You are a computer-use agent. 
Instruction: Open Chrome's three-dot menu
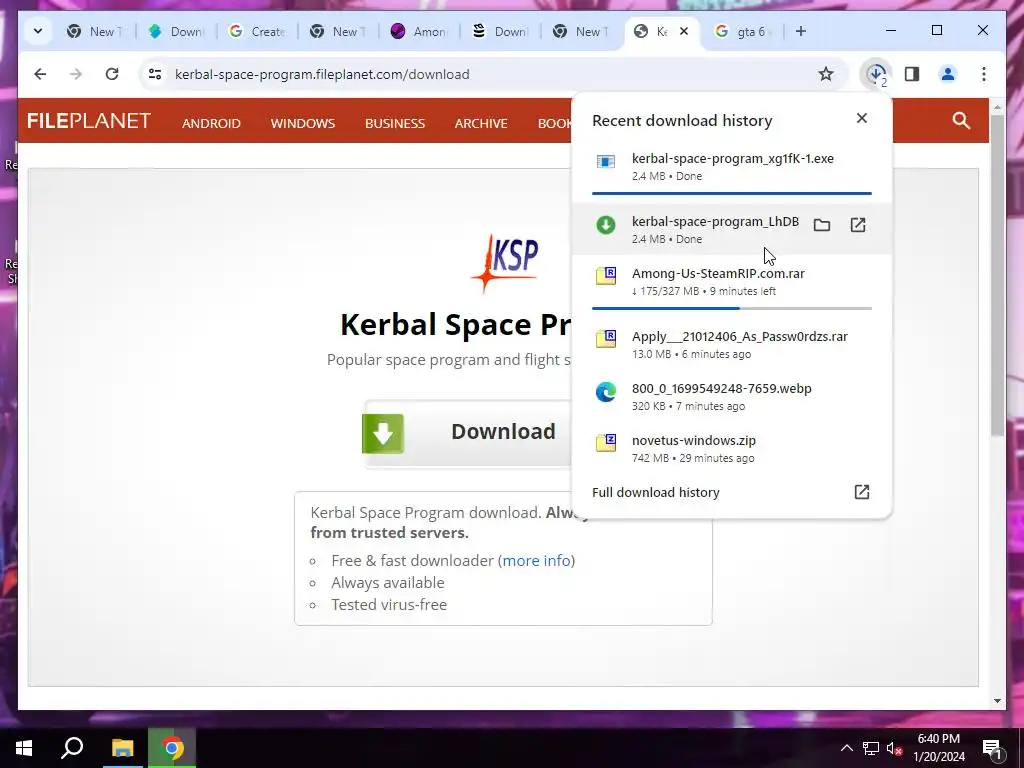tap(984, 74)
